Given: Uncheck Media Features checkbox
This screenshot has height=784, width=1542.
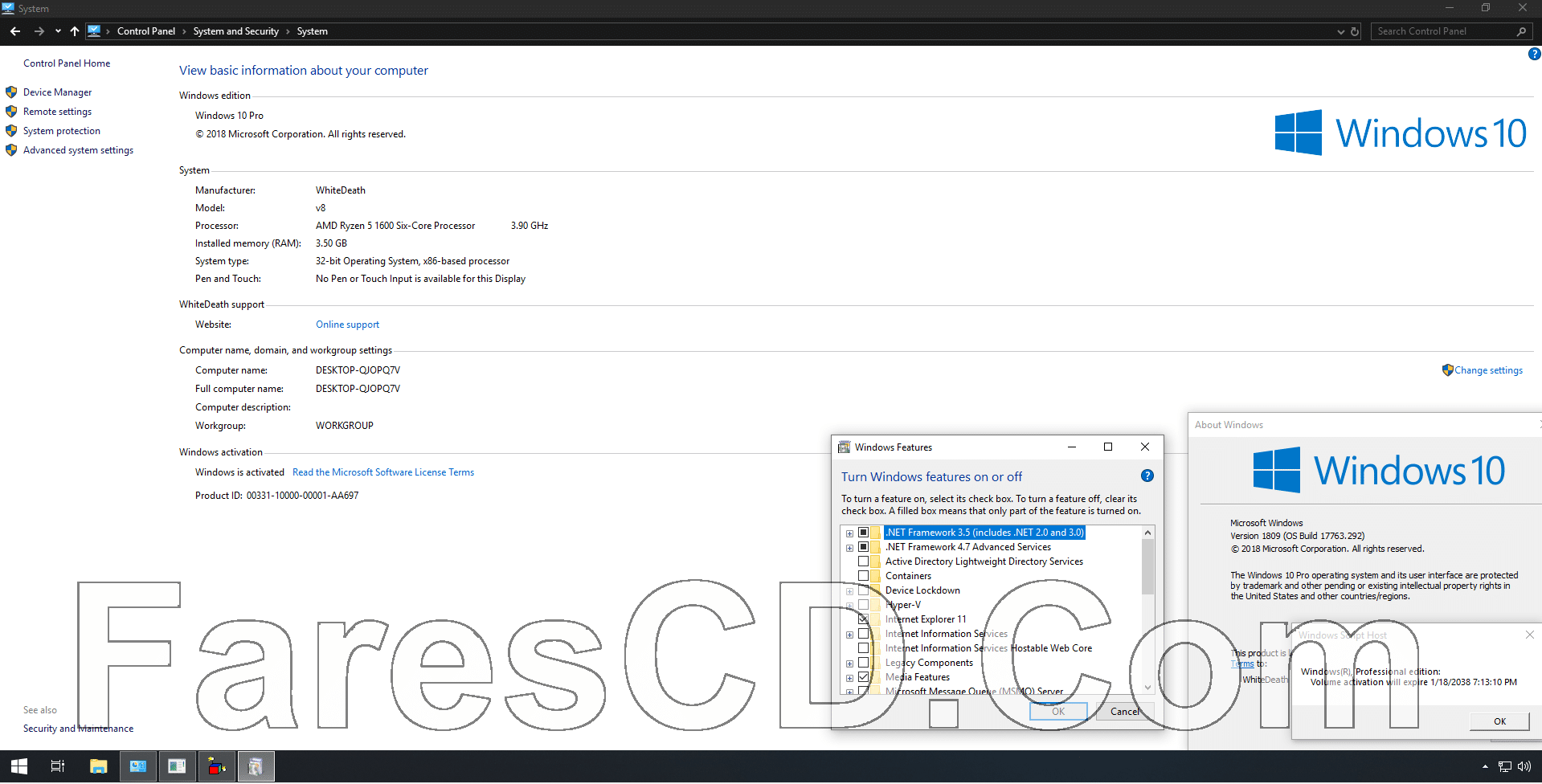Looking at the screenshot, I should pyautogui.click(x=863, y=677).
